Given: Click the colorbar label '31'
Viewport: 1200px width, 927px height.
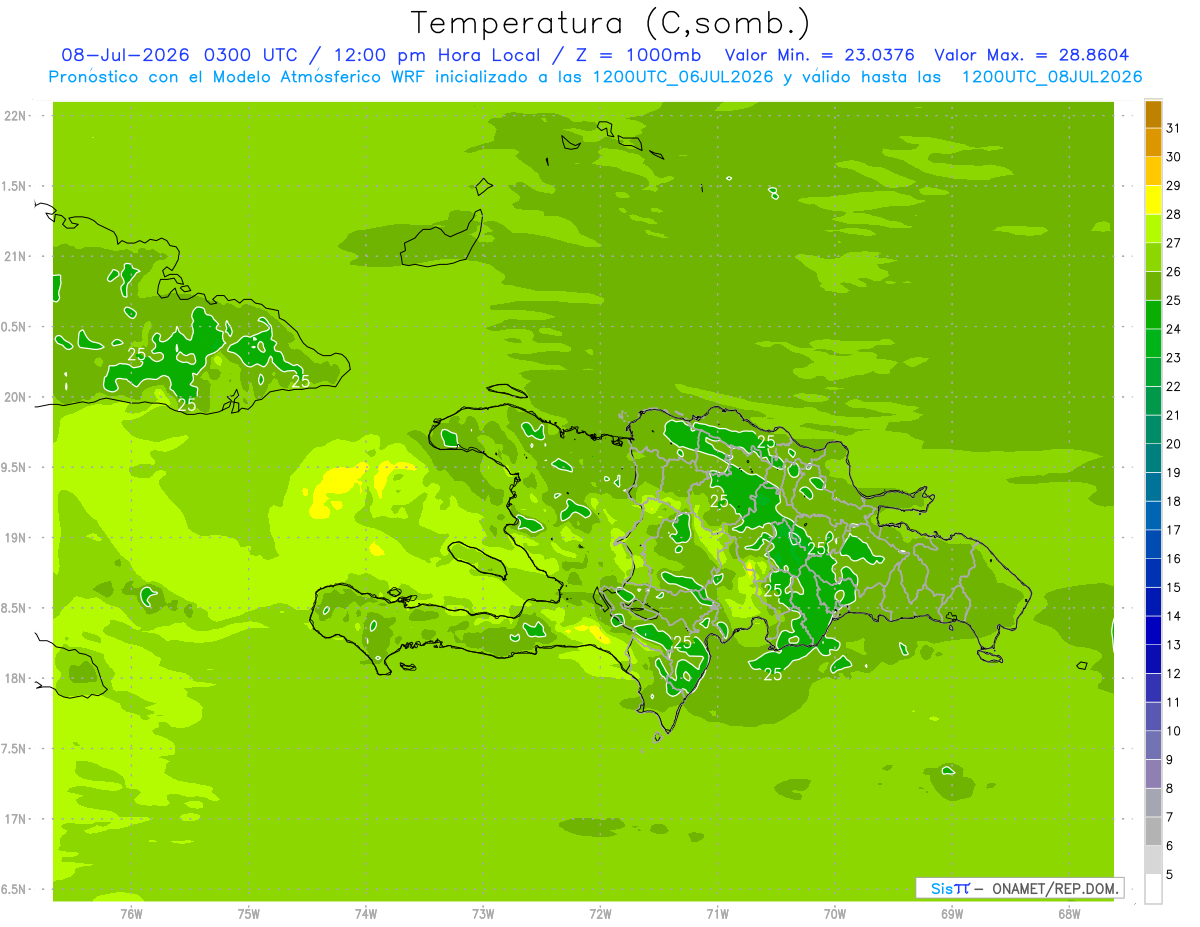Looking at the screenshot, I should pos(1174,128).
